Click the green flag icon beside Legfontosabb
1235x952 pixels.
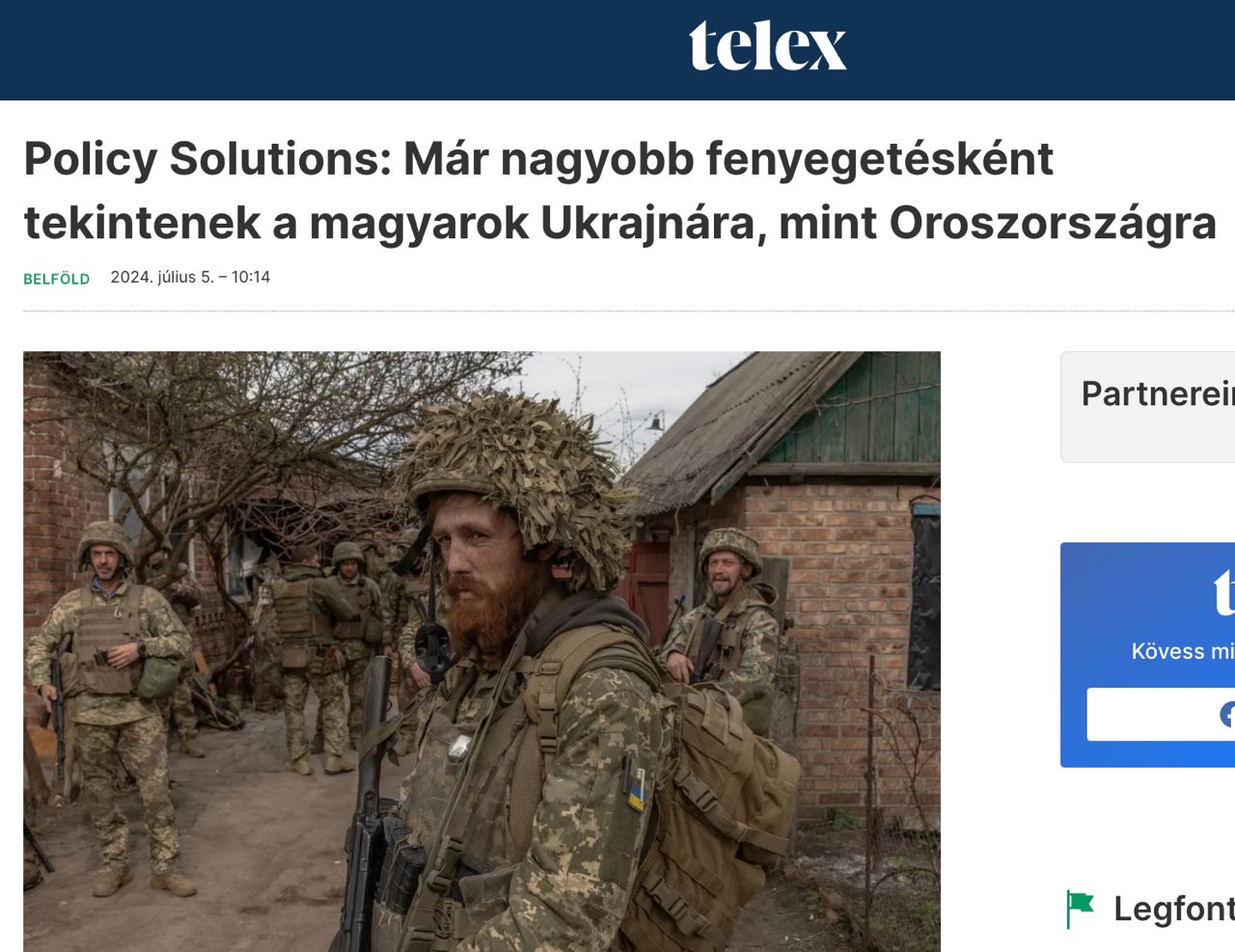[1081, 909]
